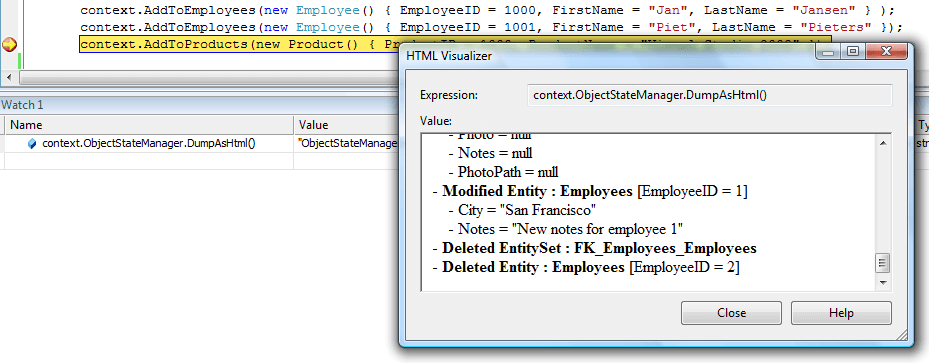Maximize the HTML Visualizer window
This screenshot has width=929, height=363.
853,52
